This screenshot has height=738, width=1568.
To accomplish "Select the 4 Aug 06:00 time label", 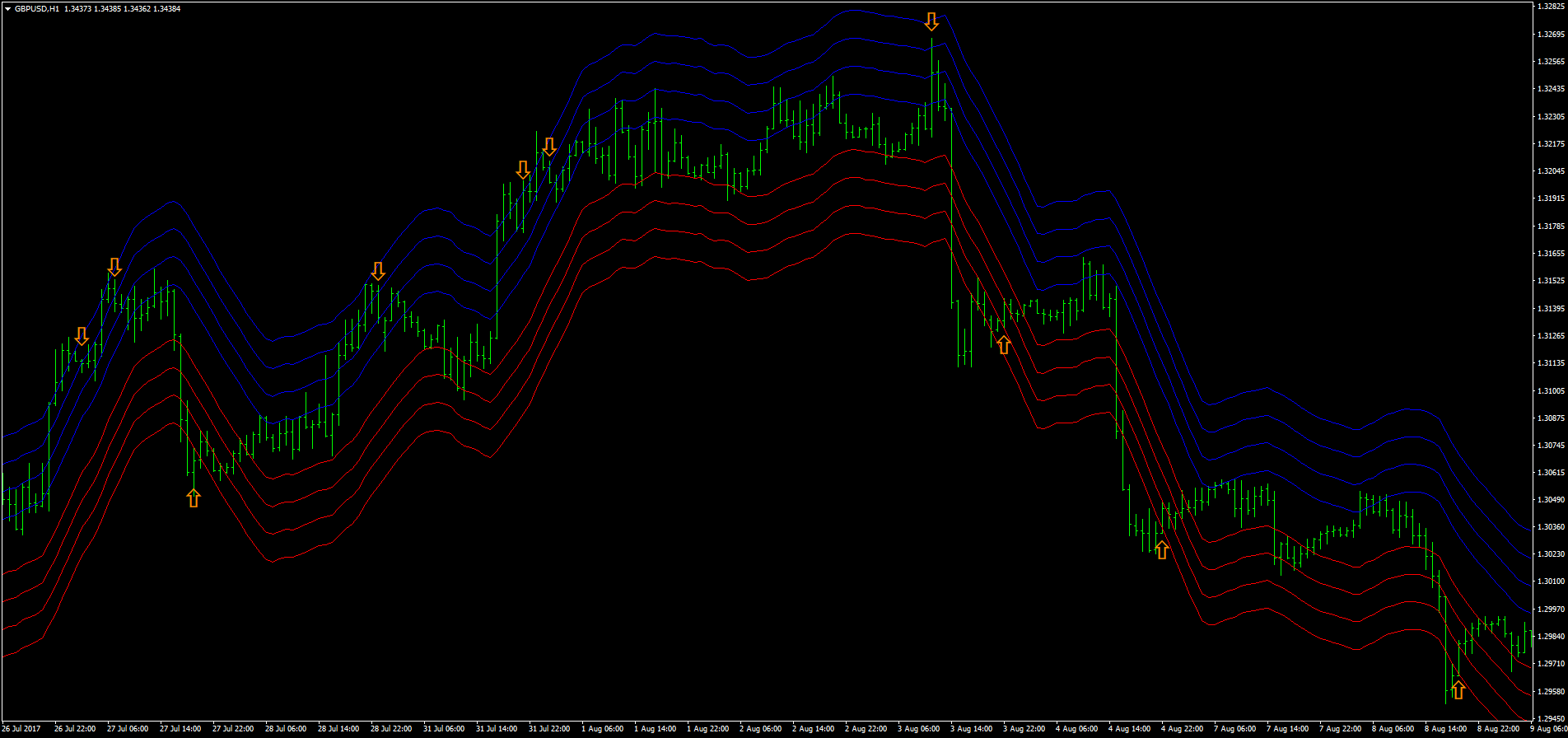I will pyautogui.click(x=1076, y=729).
